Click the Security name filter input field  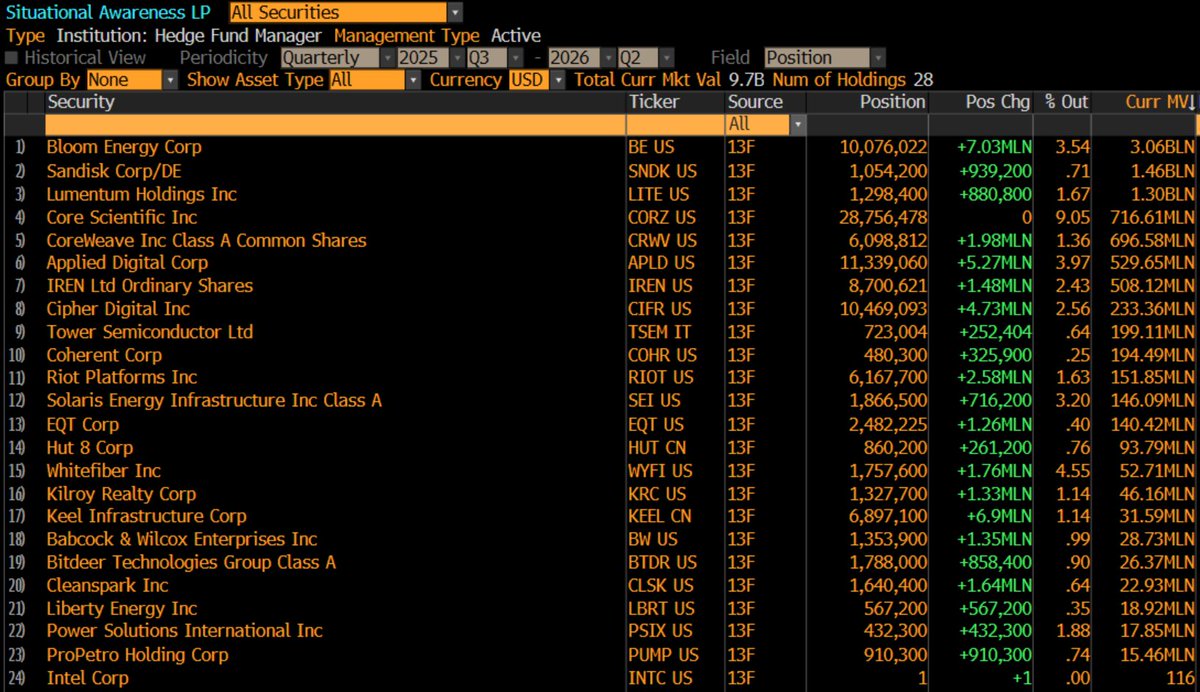point(335,125)
